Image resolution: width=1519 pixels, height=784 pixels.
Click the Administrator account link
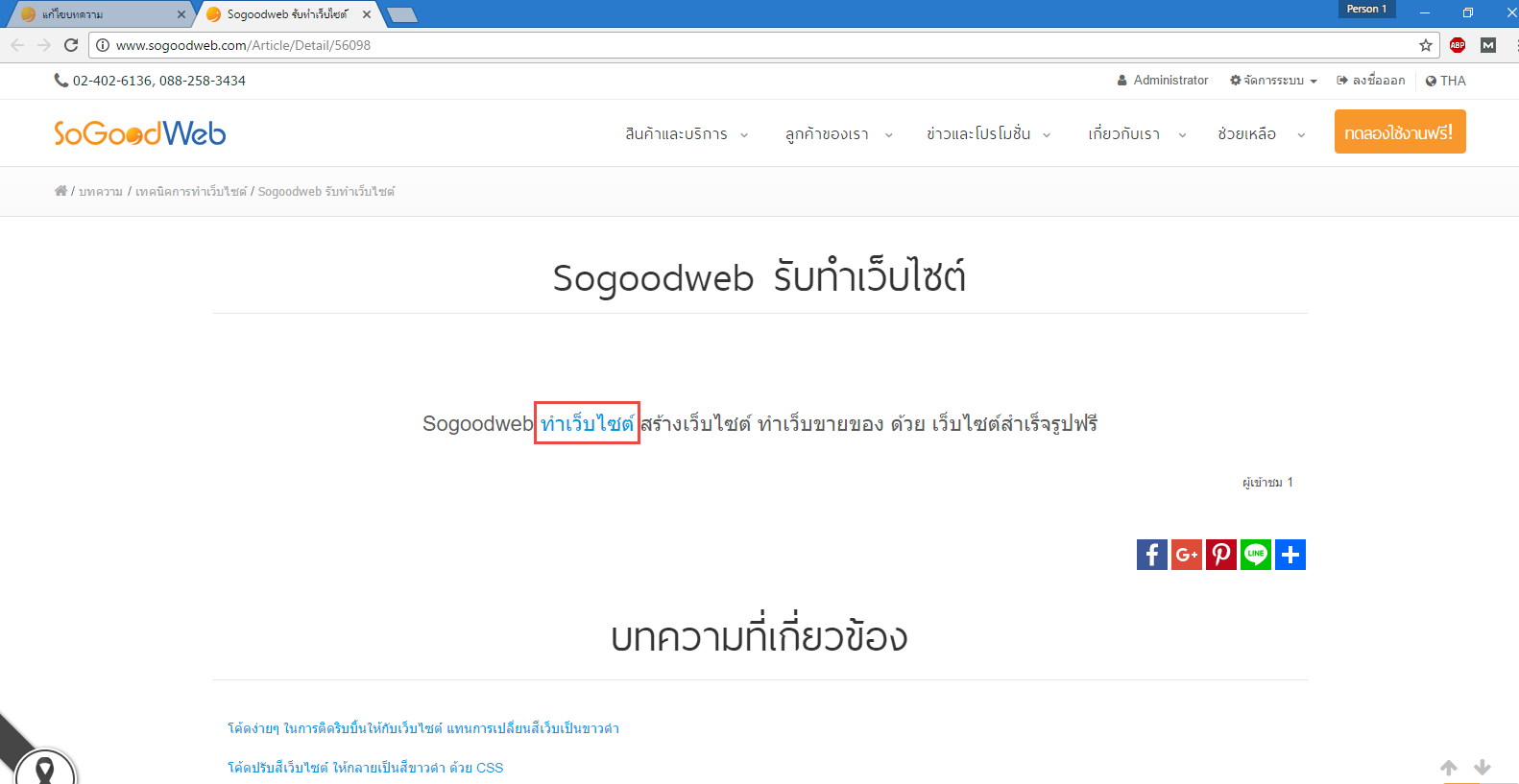pos(1162,81)
